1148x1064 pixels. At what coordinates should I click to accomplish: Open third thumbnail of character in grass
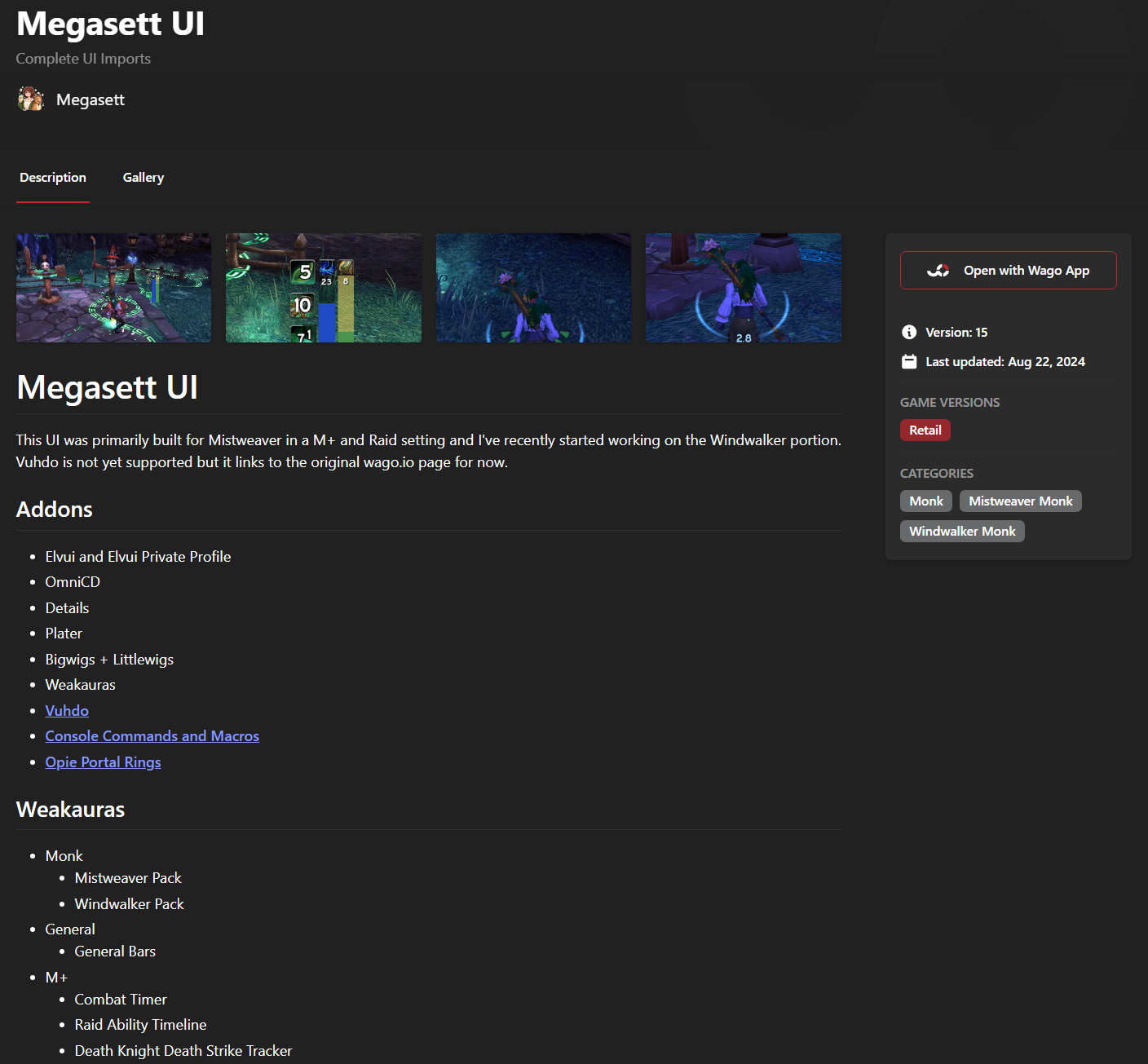coord(533,288)
